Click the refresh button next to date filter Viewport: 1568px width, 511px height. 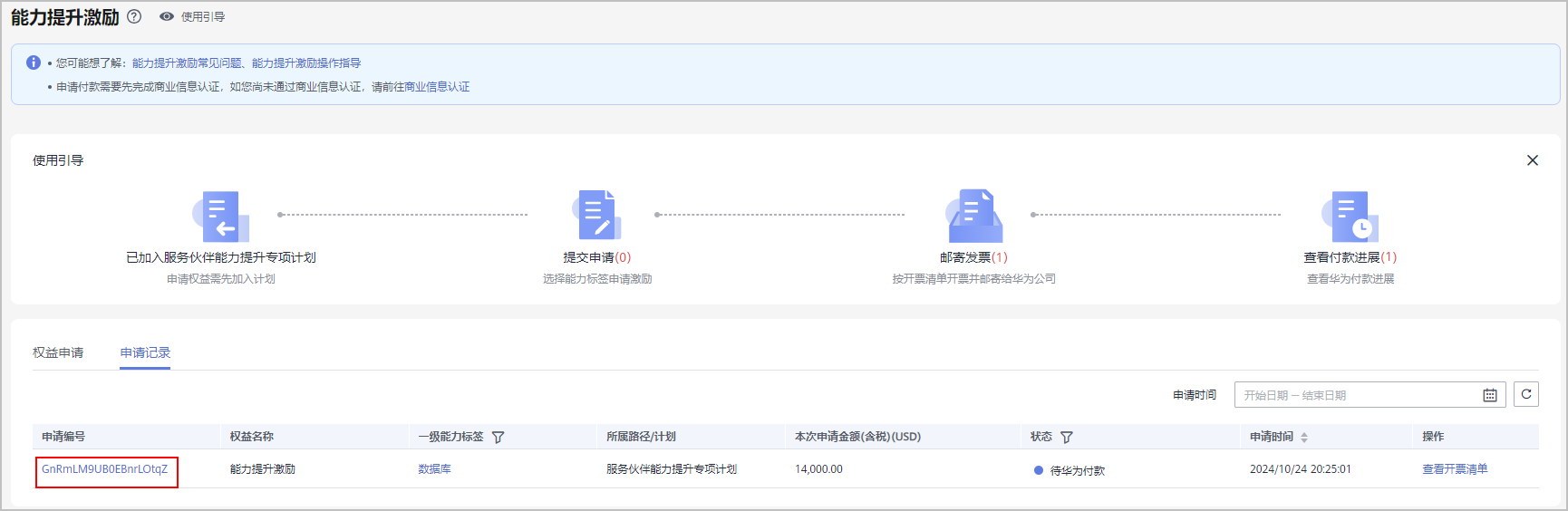(x=1526, y=394)
